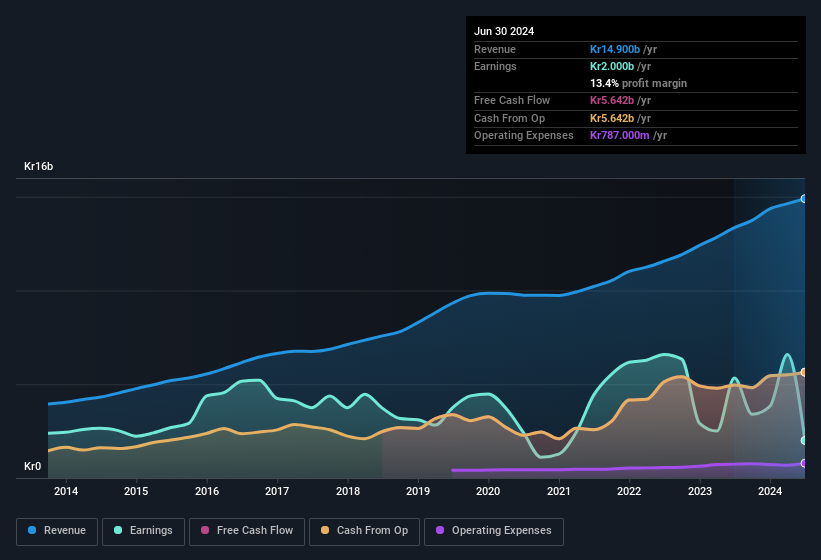Click the 2021 x-axis label

[559, 491]
